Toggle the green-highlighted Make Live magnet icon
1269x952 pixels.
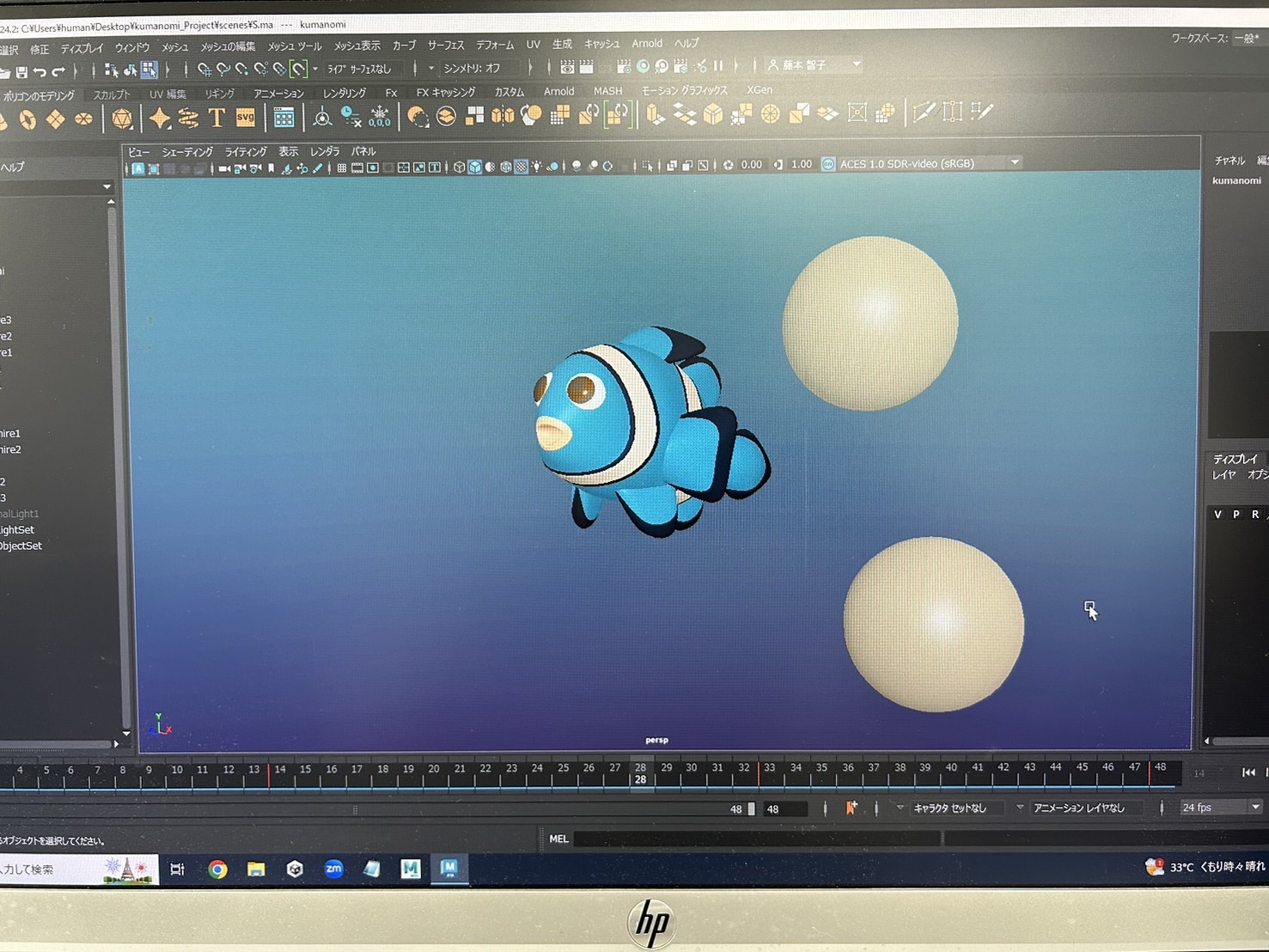298,68
